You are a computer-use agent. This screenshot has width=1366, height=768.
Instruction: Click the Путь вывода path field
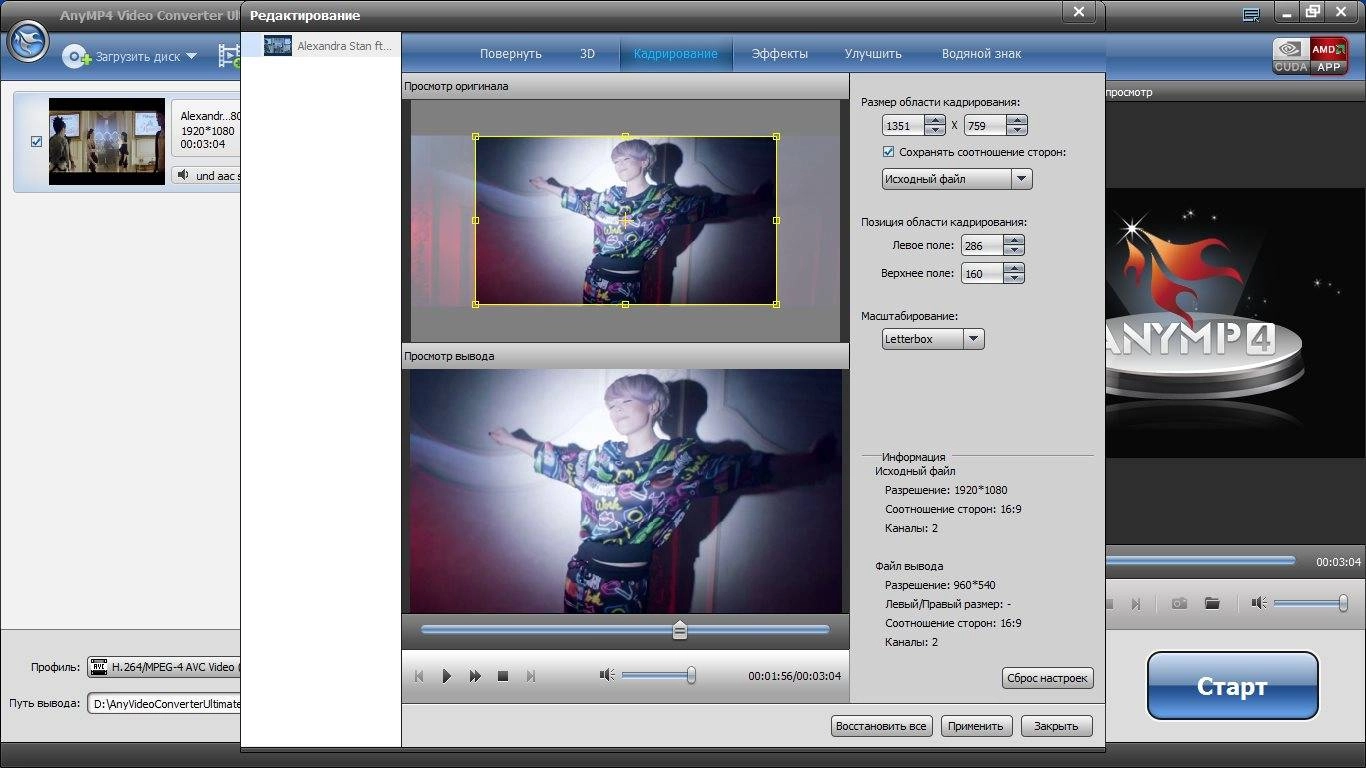[x=164, y=704]
